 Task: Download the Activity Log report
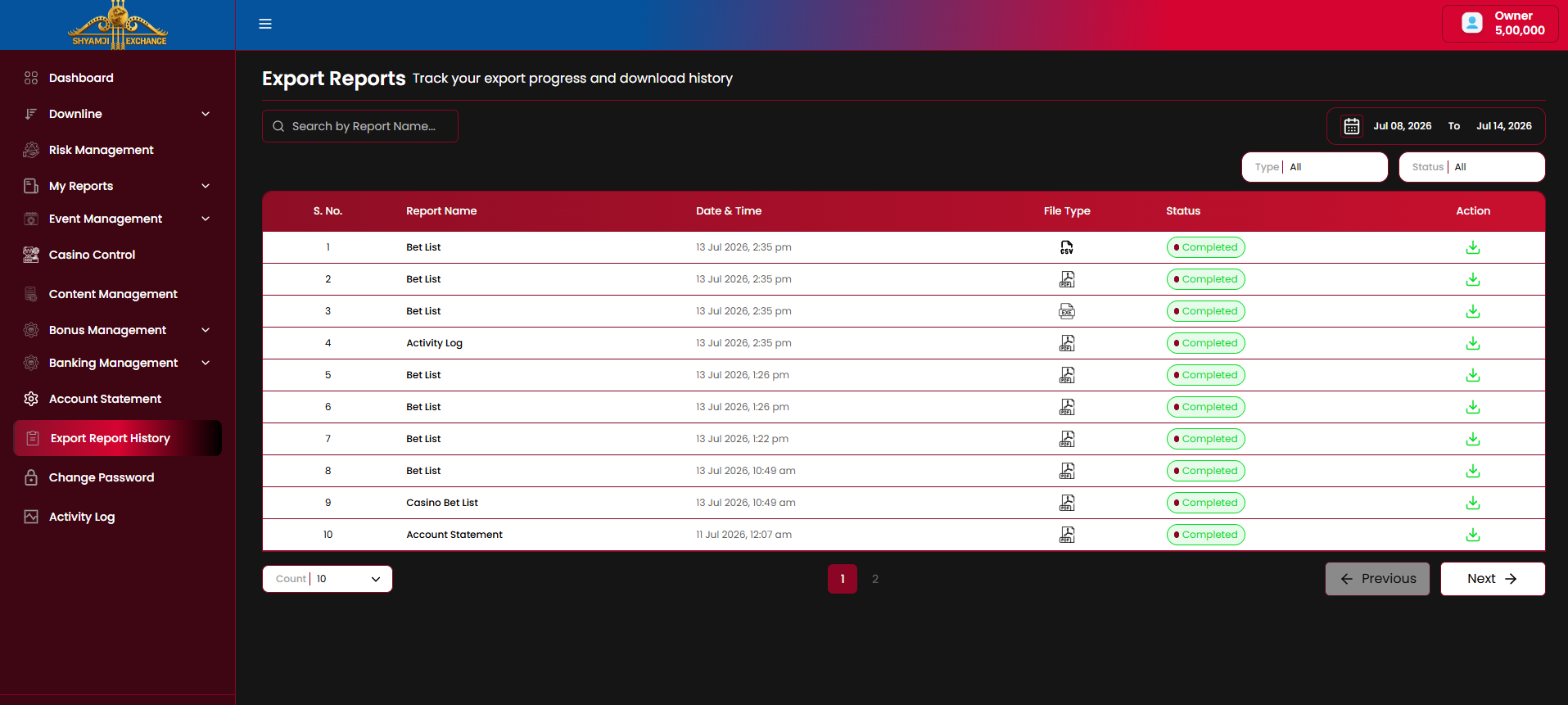coord(1473,343)
